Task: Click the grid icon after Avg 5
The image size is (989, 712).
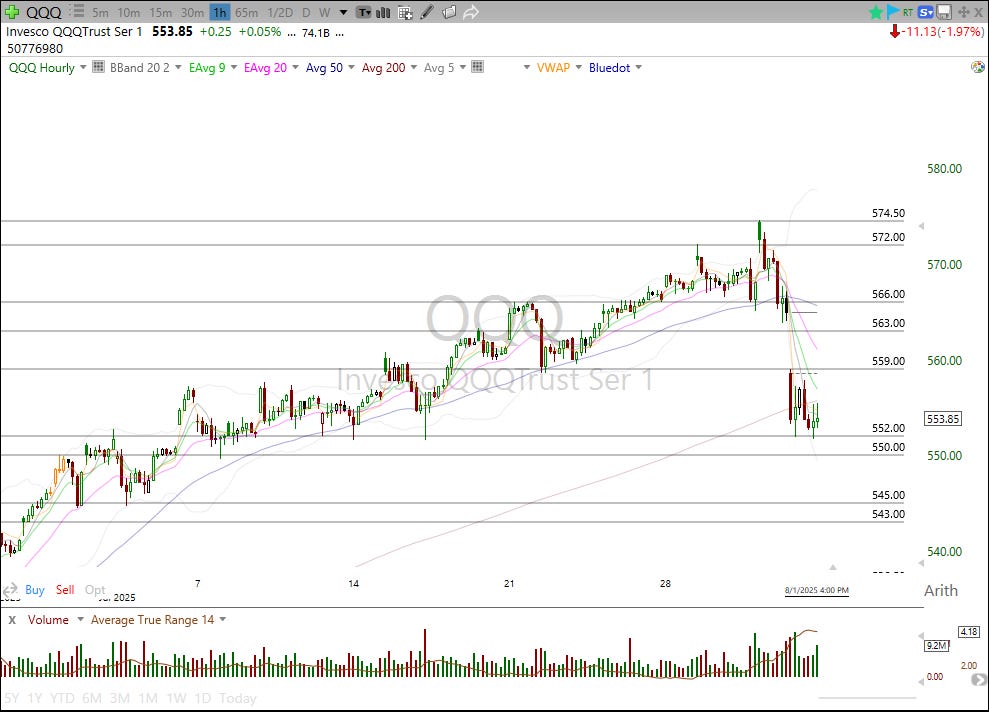Action: (477, 67)
